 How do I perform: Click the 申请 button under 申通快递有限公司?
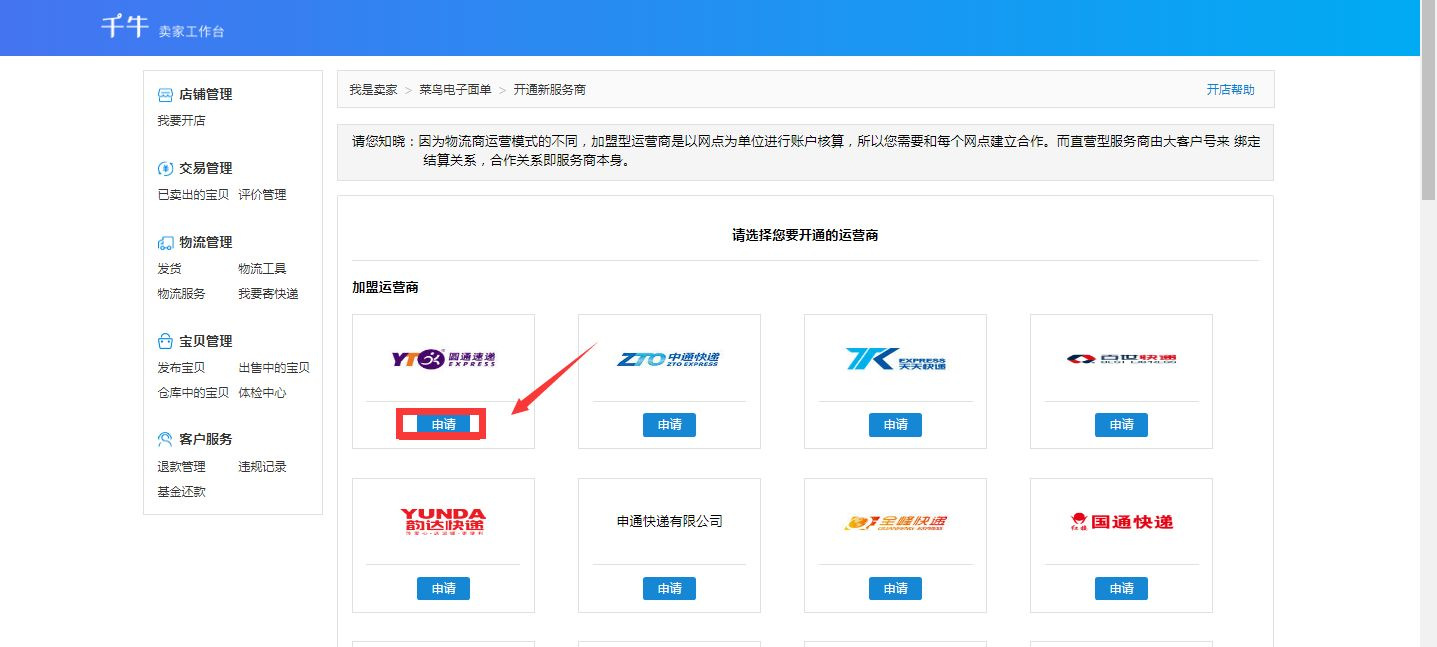(668, 588)
